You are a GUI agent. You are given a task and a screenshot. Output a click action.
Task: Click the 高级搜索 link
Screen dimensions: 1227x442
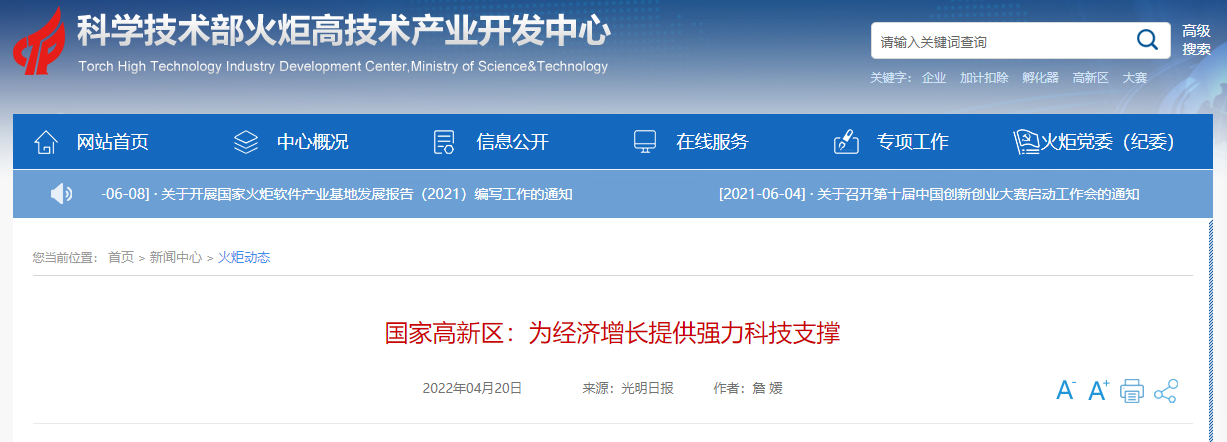tap(1196, 40)
